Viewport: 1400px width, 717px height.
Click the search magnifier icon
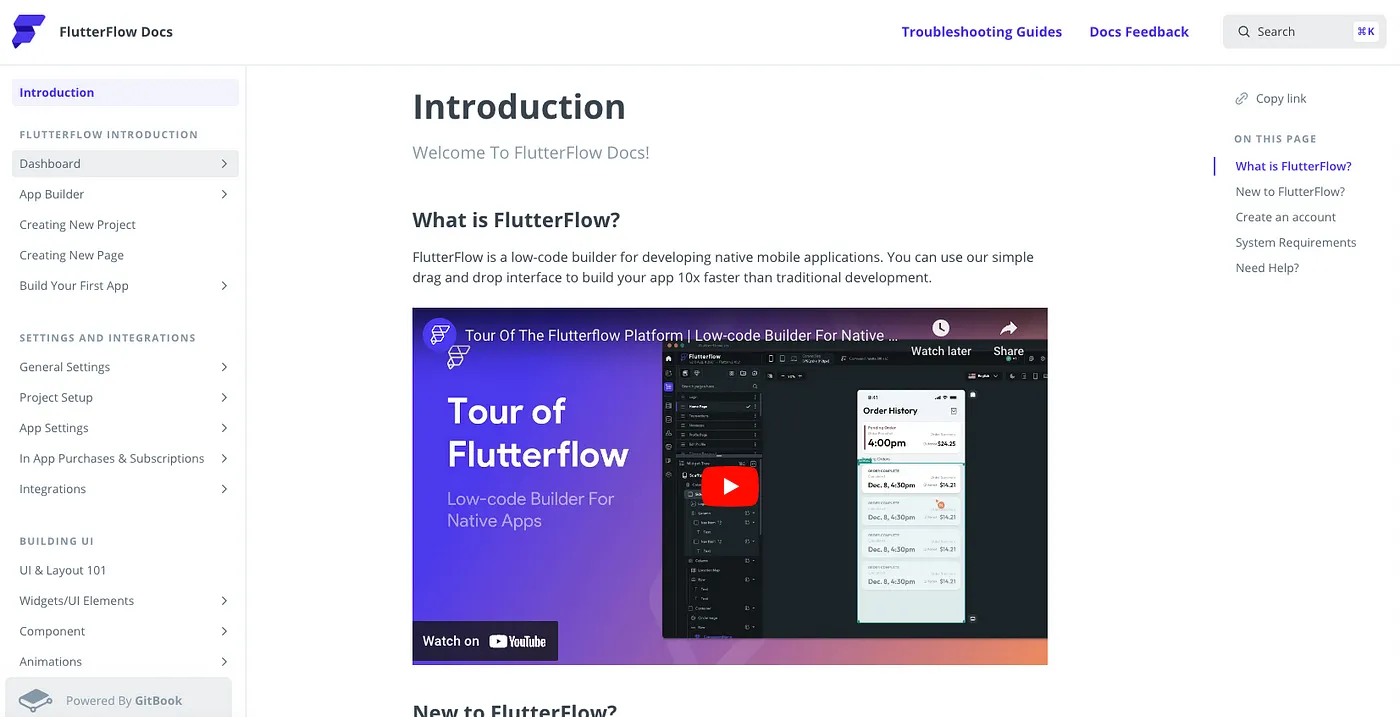click(x=1244, y=32)
